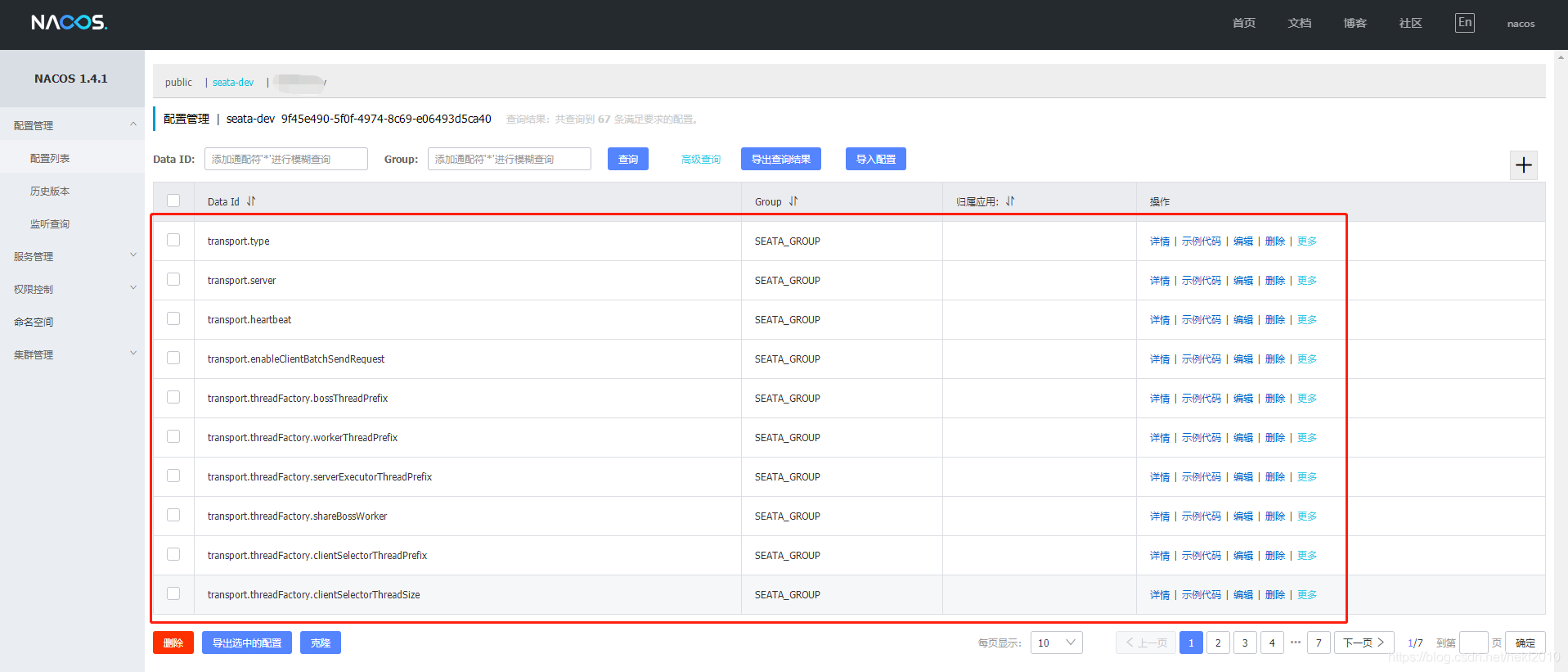Go to page 7
1568x672 pixels.
tap(1319, 643)
